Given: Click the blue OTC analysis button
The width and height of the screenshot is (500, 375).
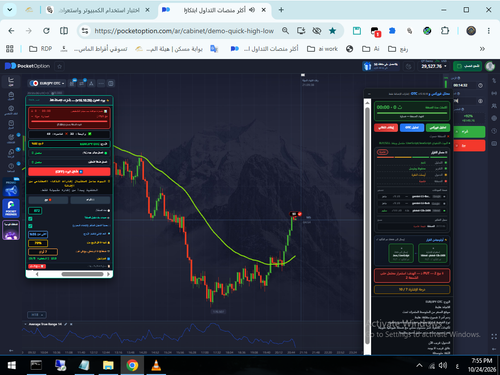Looking at the screenshot, I should (412, 128).
